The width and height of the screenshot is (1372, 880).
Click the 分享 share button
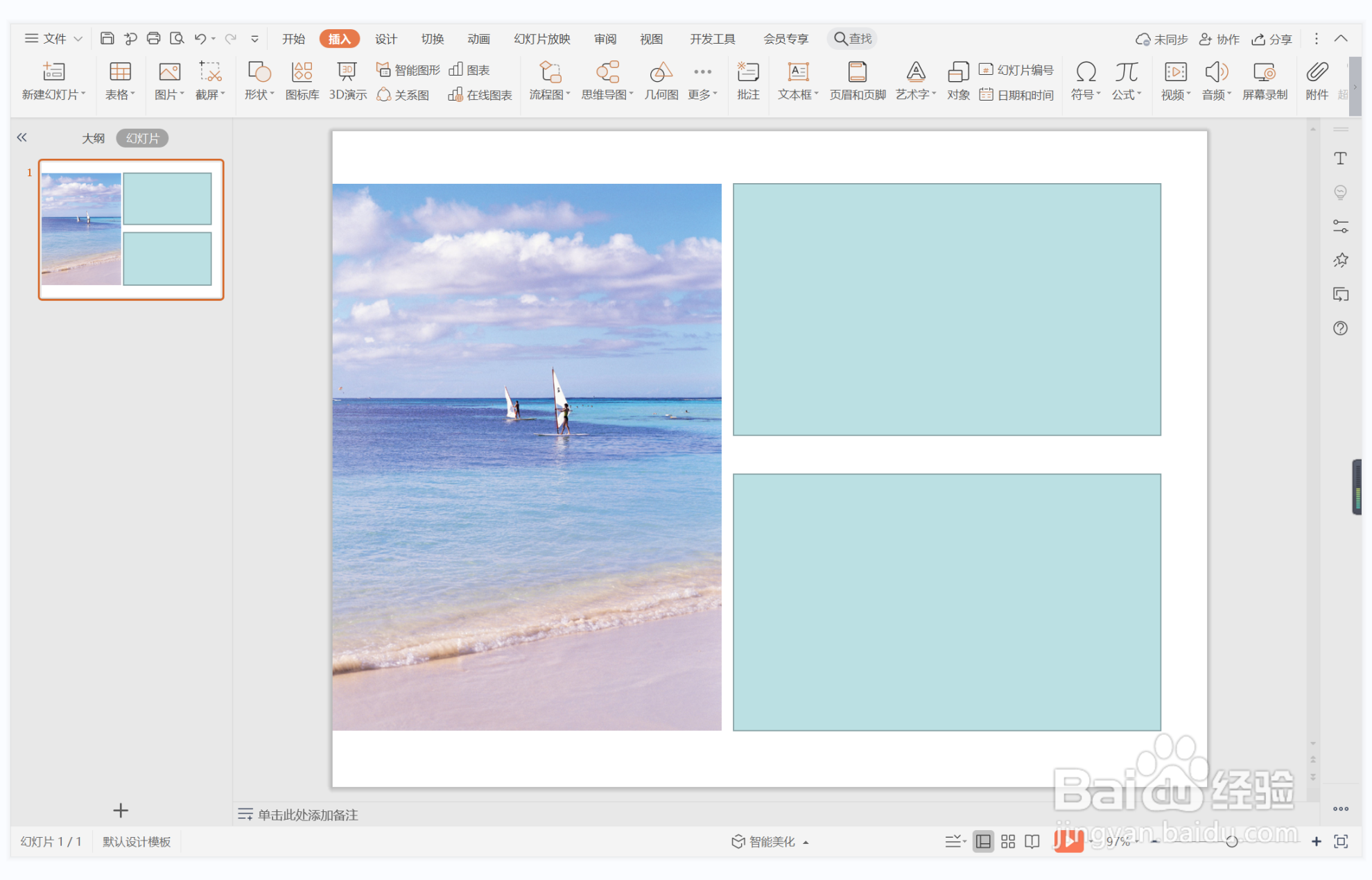click(1272, 39)
